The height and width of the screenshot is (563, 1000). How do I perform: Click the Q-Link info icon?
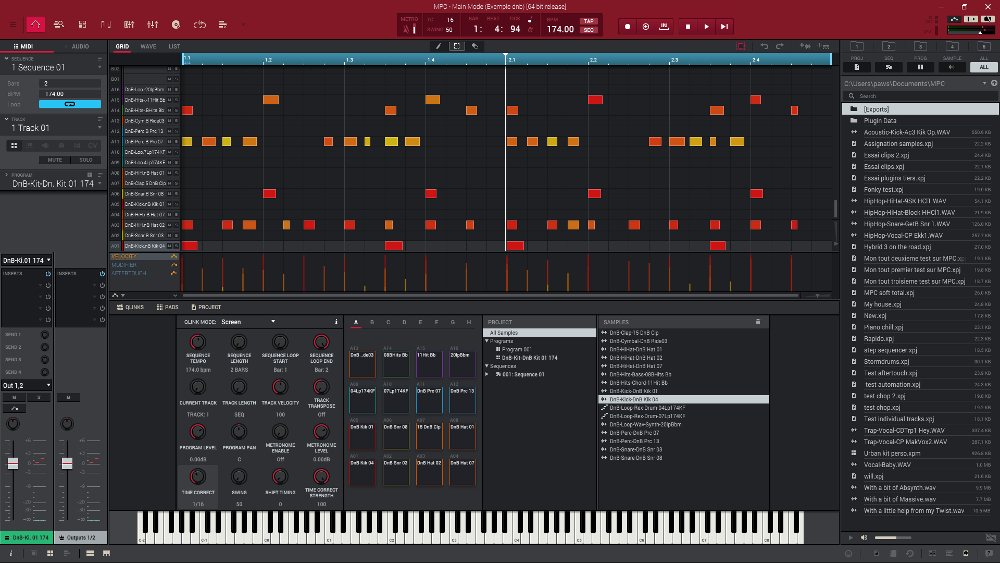336,322
